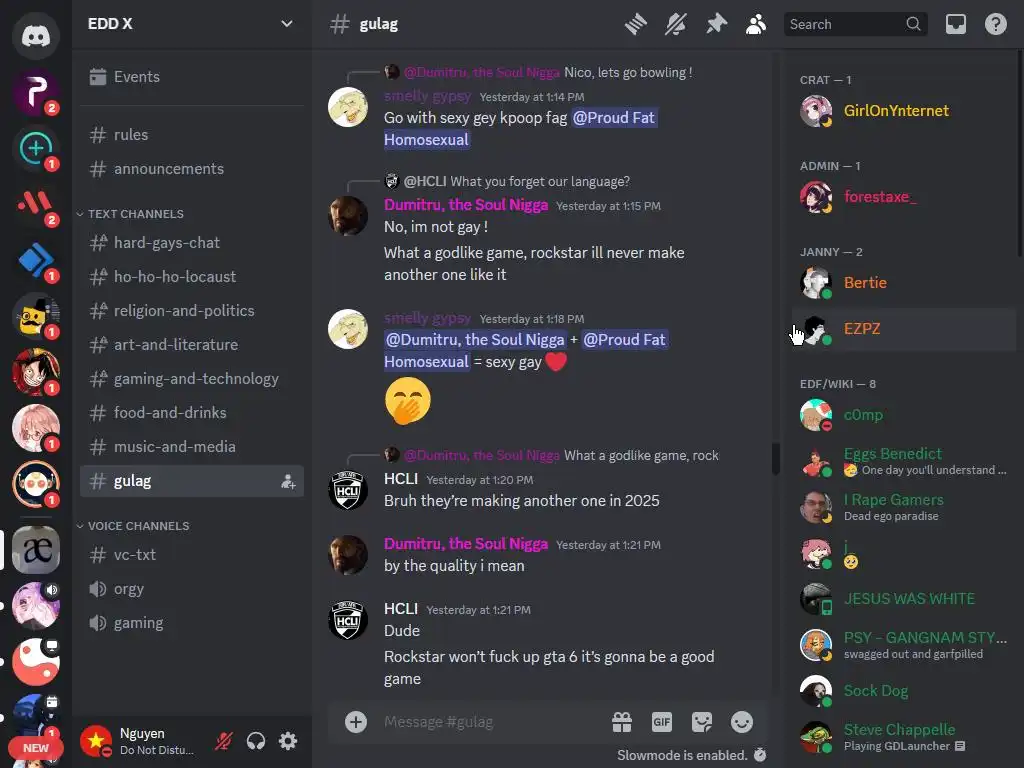Toggle deafen headphones button

(256, 741)
